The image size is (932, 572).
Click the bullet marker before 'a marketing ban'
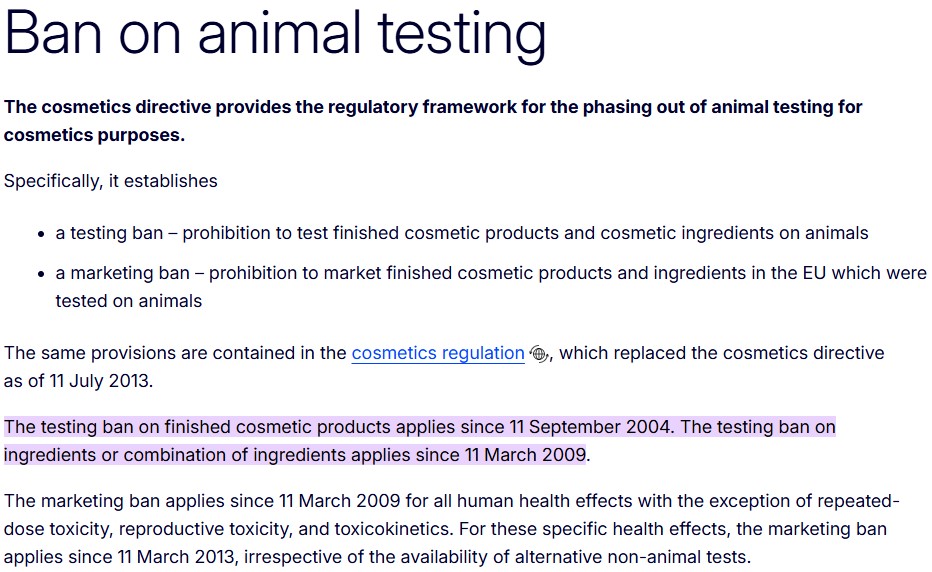41,274
